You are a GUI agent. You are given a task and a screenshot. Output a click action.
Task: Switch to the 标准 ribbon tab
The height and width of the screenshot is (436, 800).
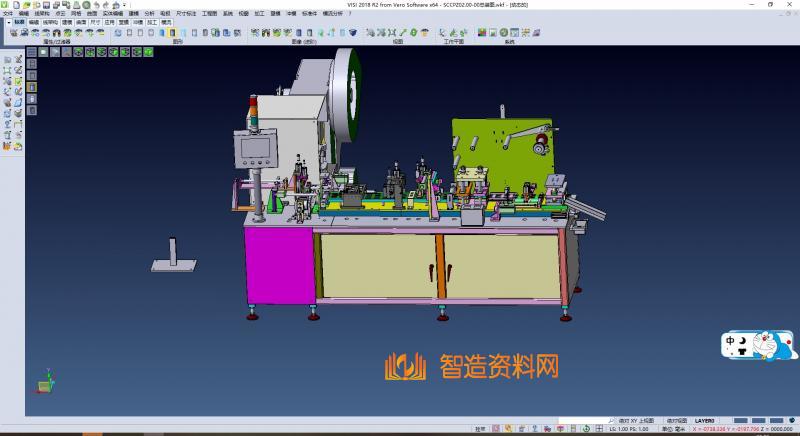[x=18, y=21]
